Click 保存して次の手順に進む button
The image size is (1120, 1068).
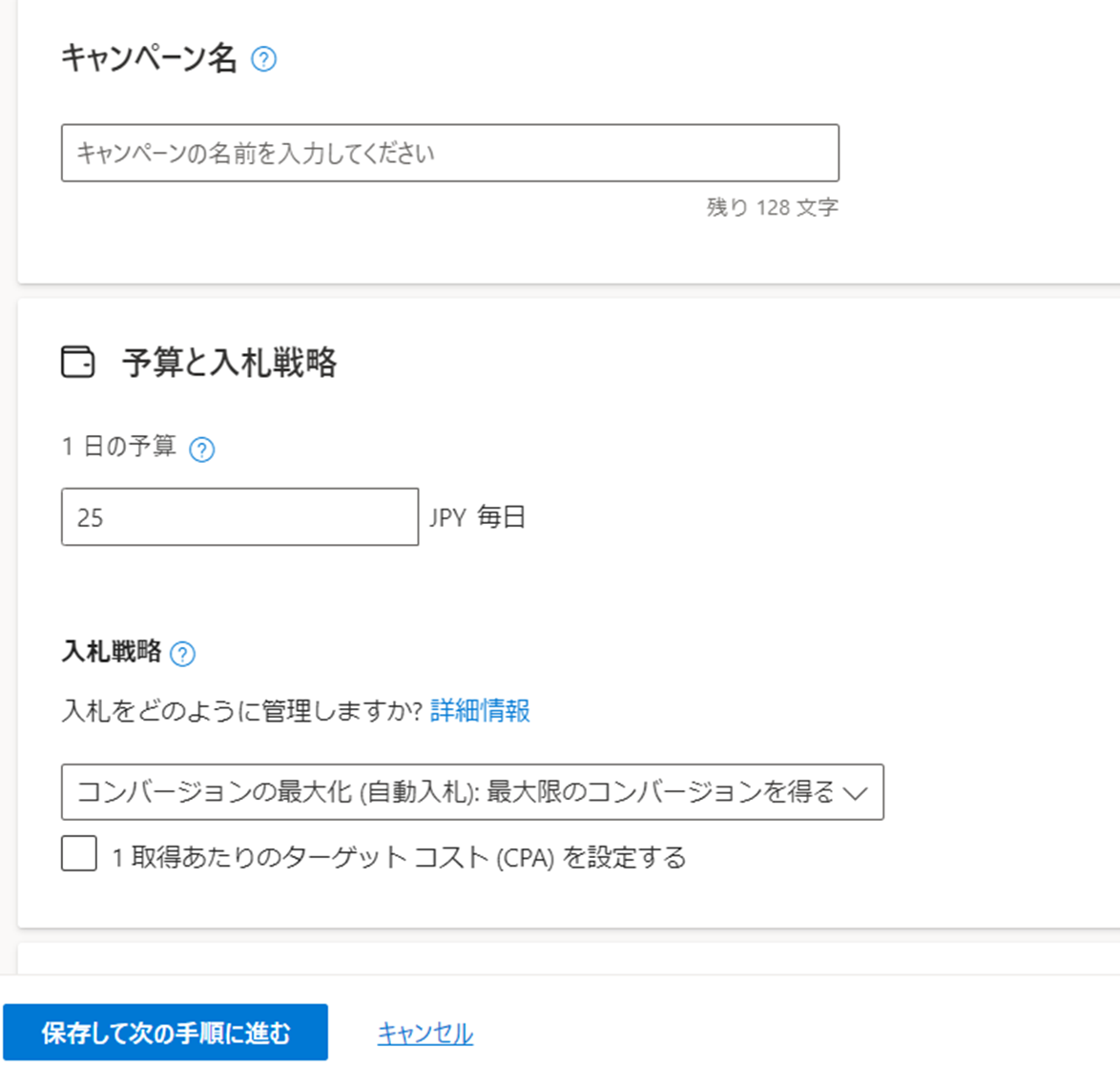[166, 1033]
